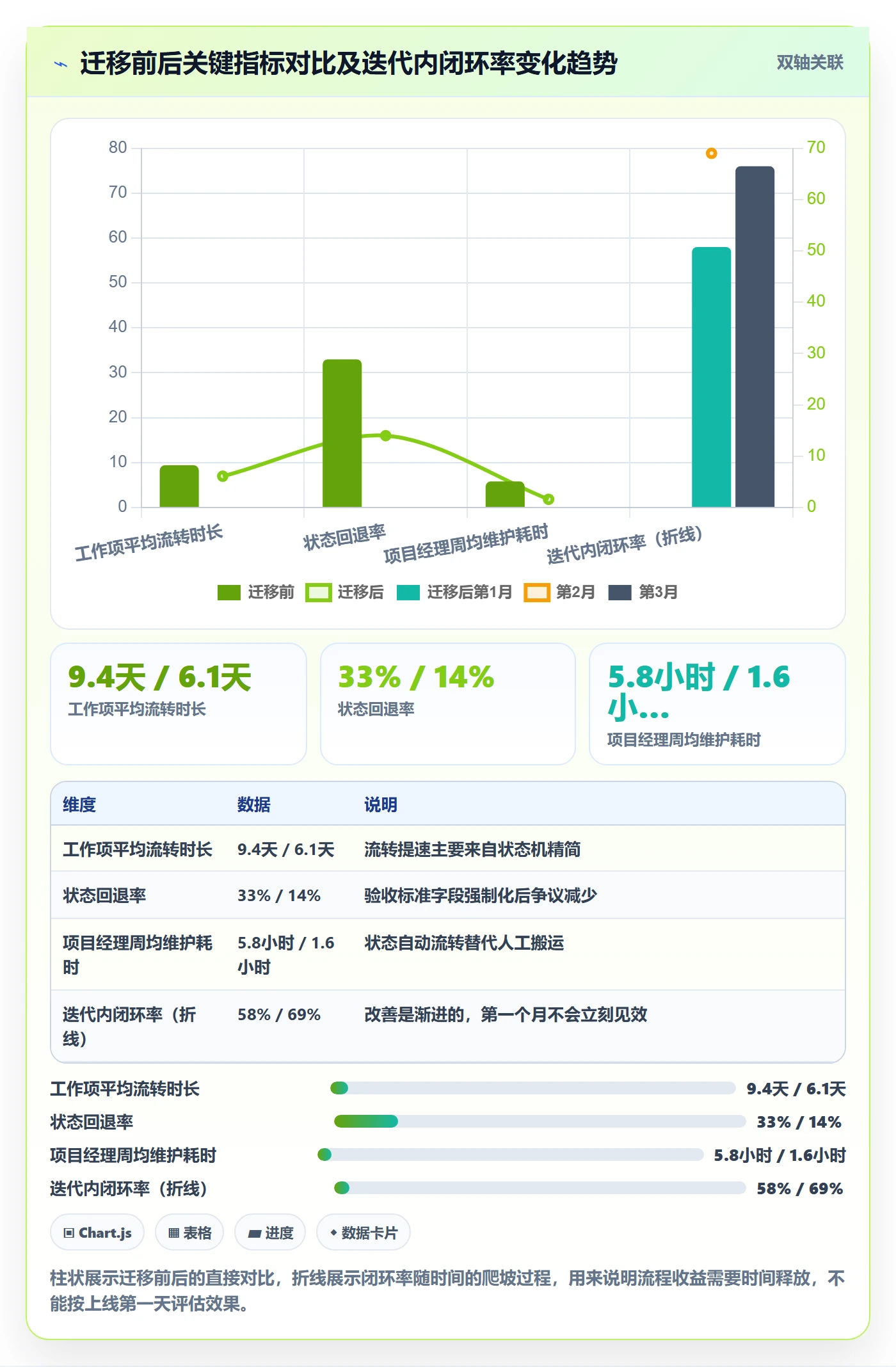
Task: Click the 33% / 14% data card
Action: (448, 704)
